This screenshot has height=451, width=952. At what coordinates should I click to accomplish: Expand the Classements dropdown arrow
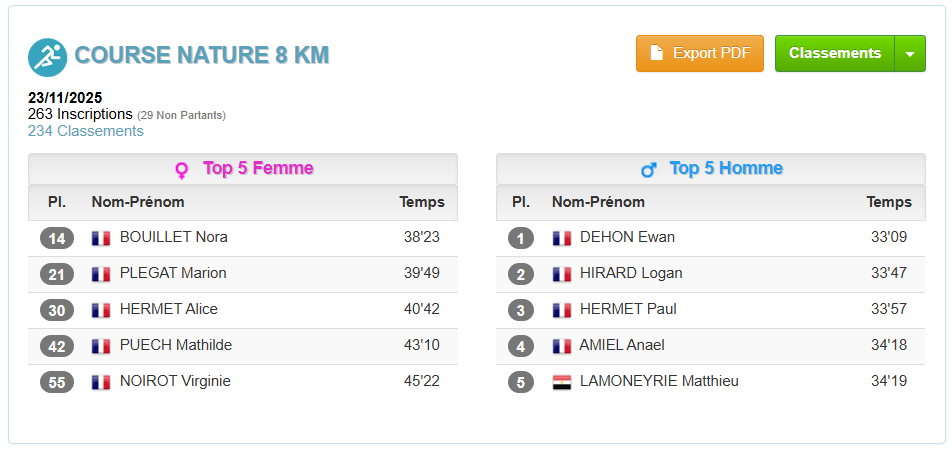910,54
